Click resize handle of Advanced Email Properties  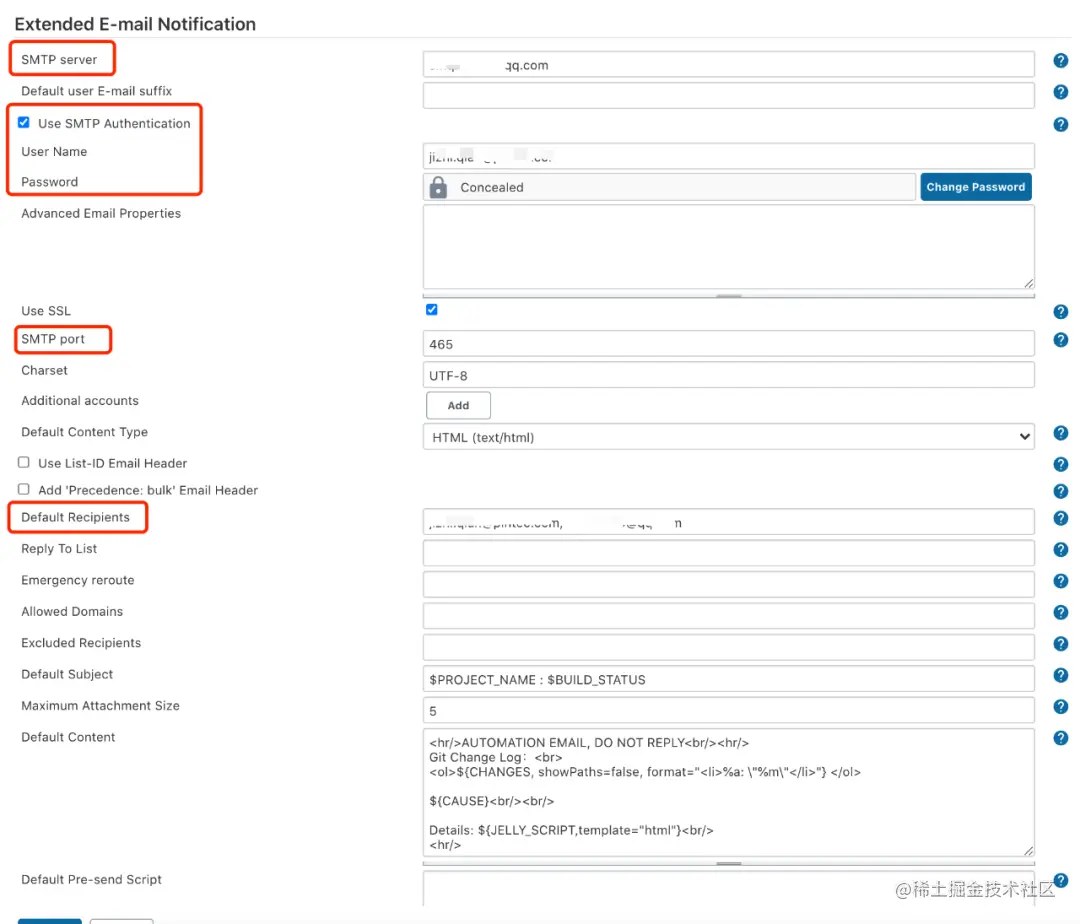1028,284
